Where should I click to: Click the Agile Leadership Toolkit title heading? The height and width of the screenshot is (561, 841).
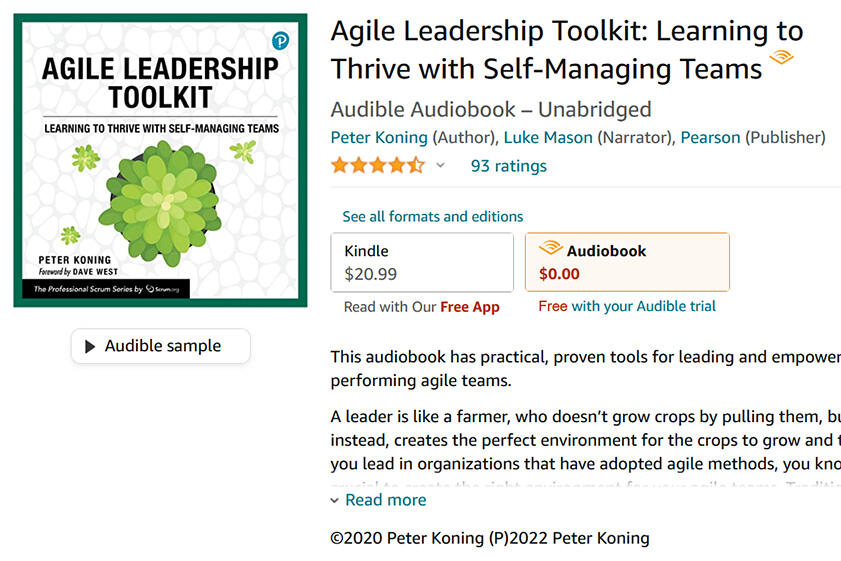click(566, 50)
